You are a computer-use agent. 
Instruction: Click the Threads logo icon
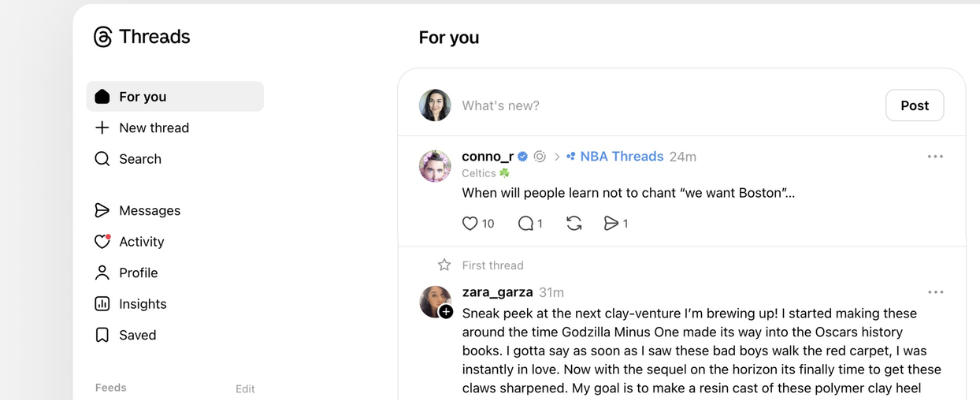pos(103,37)
